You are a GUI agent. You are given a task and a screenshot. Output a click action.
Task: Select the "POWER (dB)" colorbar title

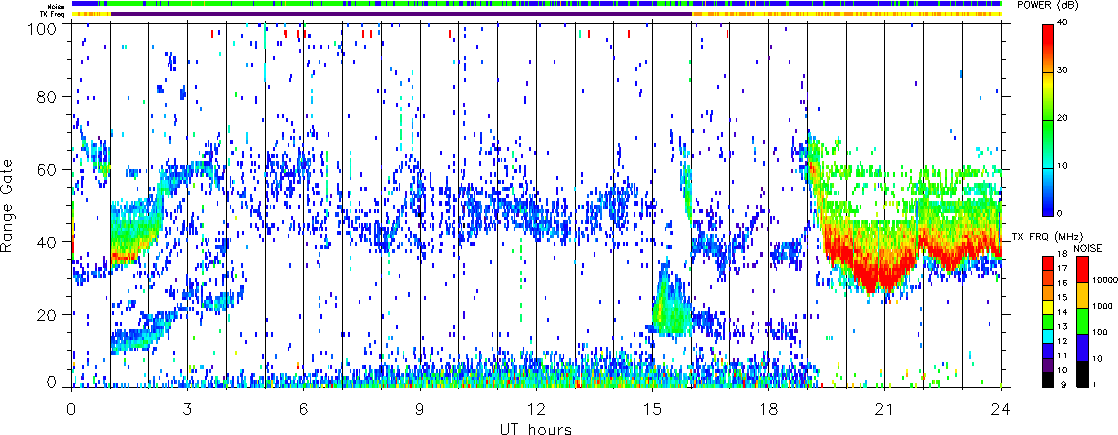(x=1048, y=6)
